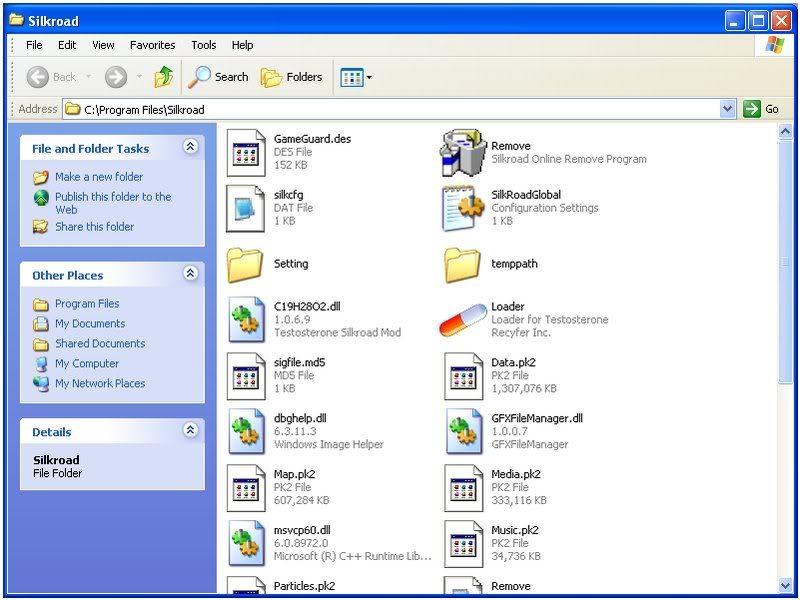Click the Data.pk2 file name text

(513, 362)
